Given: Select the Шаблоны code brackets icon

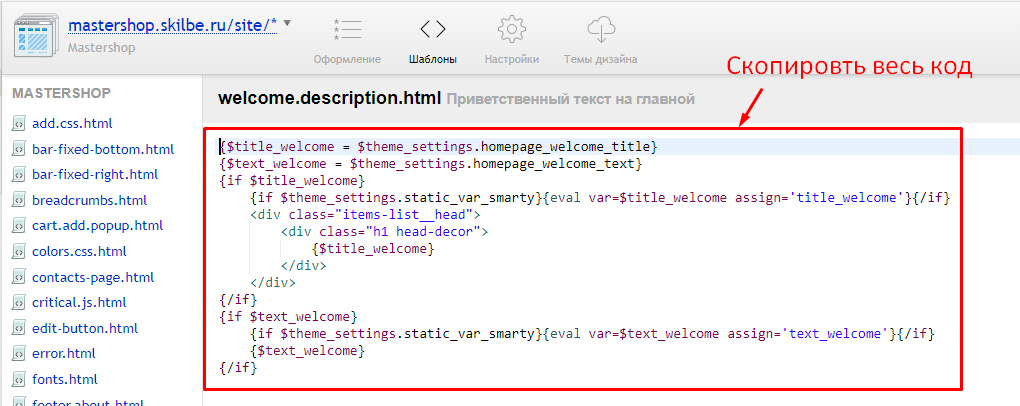Looking at the screenshot, I should (432, 29).
